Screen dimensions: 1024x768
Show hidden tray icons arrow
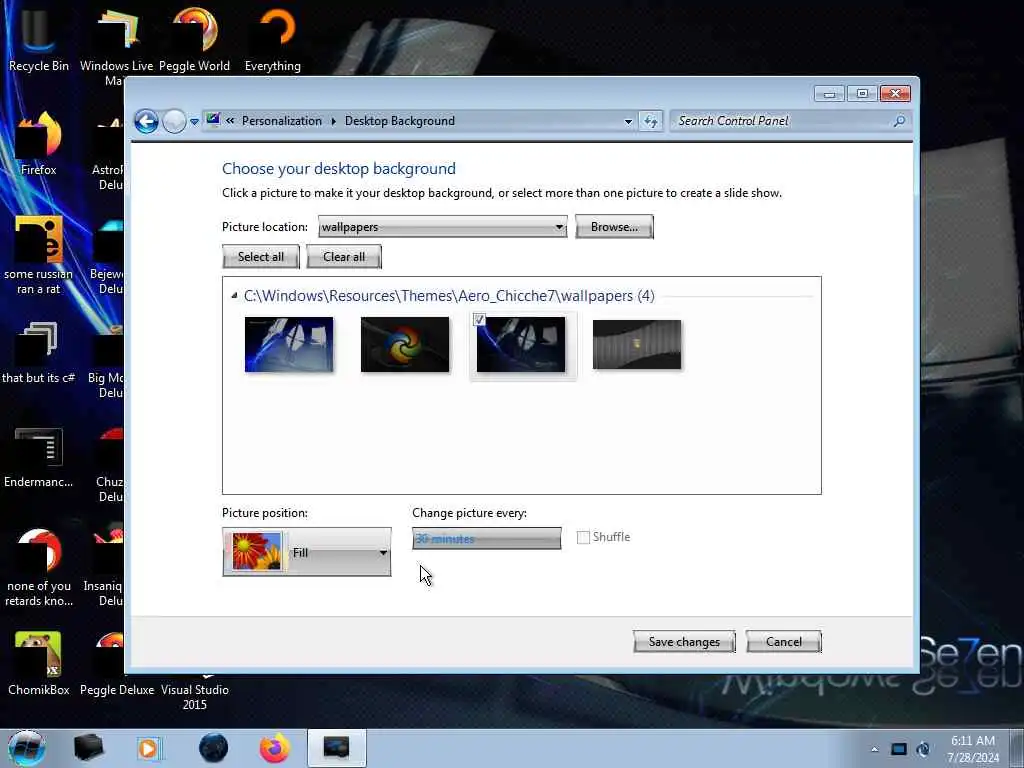point(874,749)
